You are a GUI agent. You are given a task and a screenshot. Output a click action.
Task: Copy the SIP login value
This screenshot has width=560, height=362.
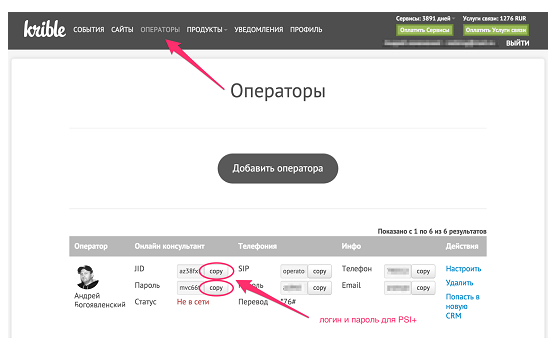pyautogui.click(x=320, y=271)
